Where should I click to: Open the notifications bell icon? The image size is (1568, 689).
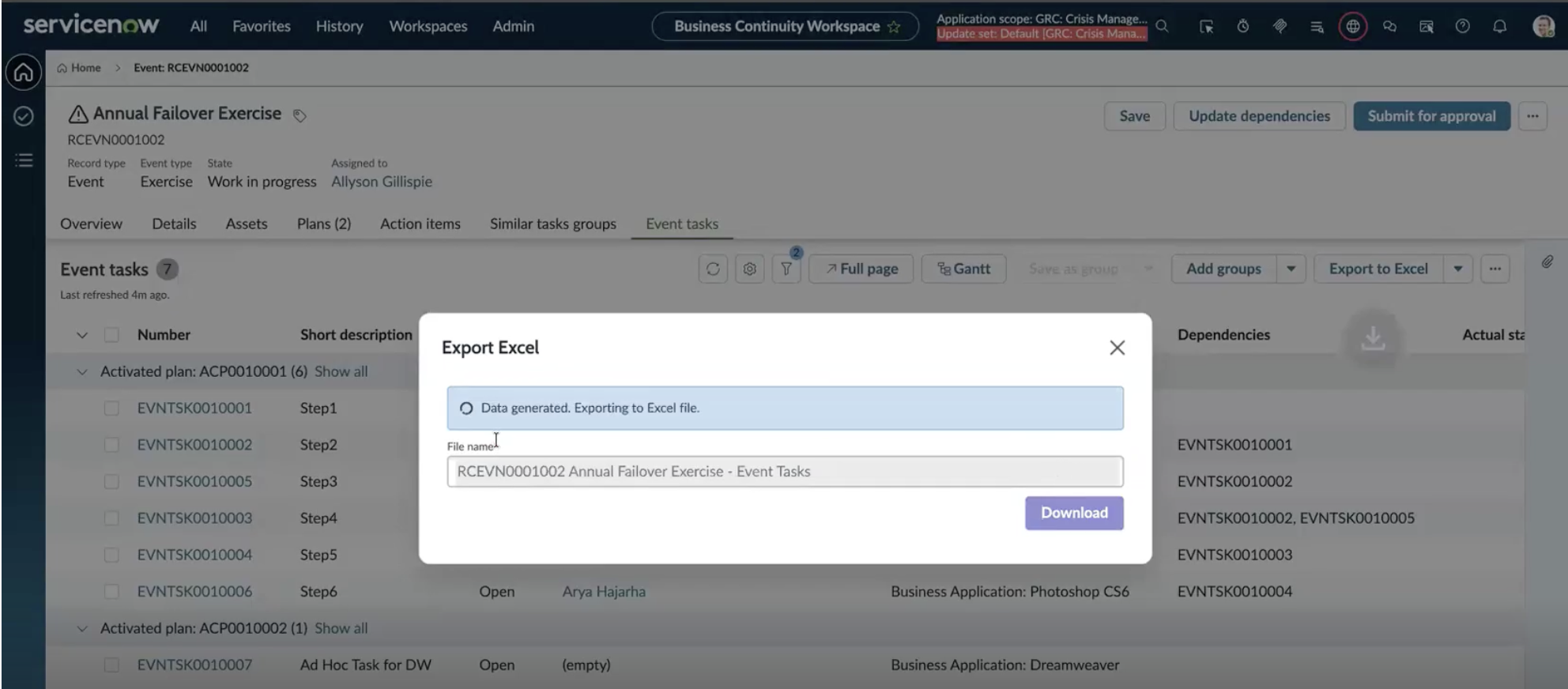pos(1499,26)
